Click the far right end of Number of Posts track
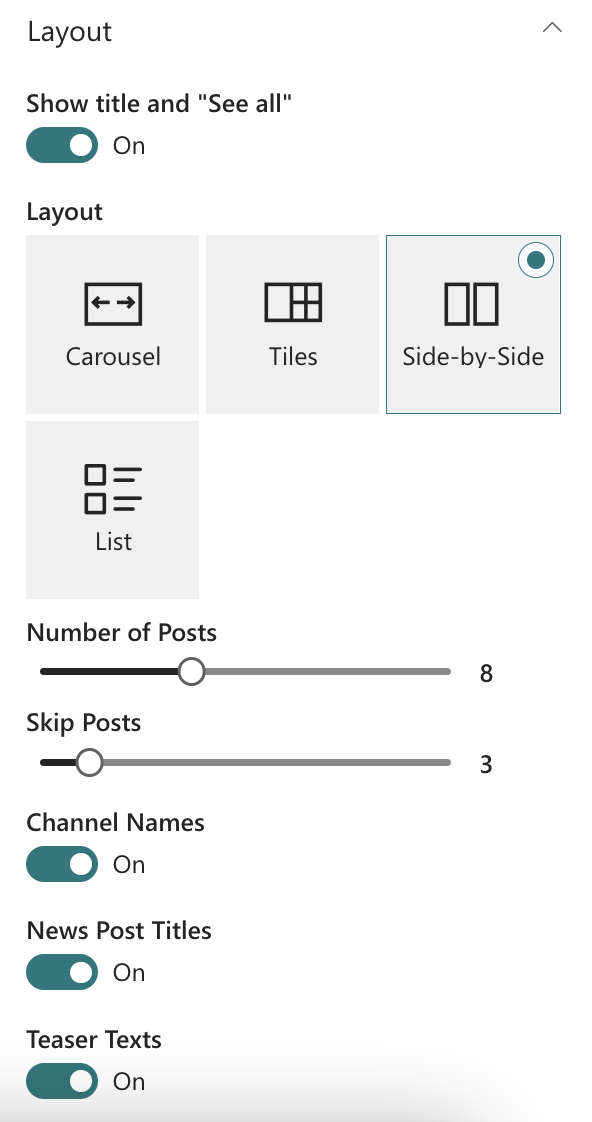592x1122 pixels. [x=447, y=672]
